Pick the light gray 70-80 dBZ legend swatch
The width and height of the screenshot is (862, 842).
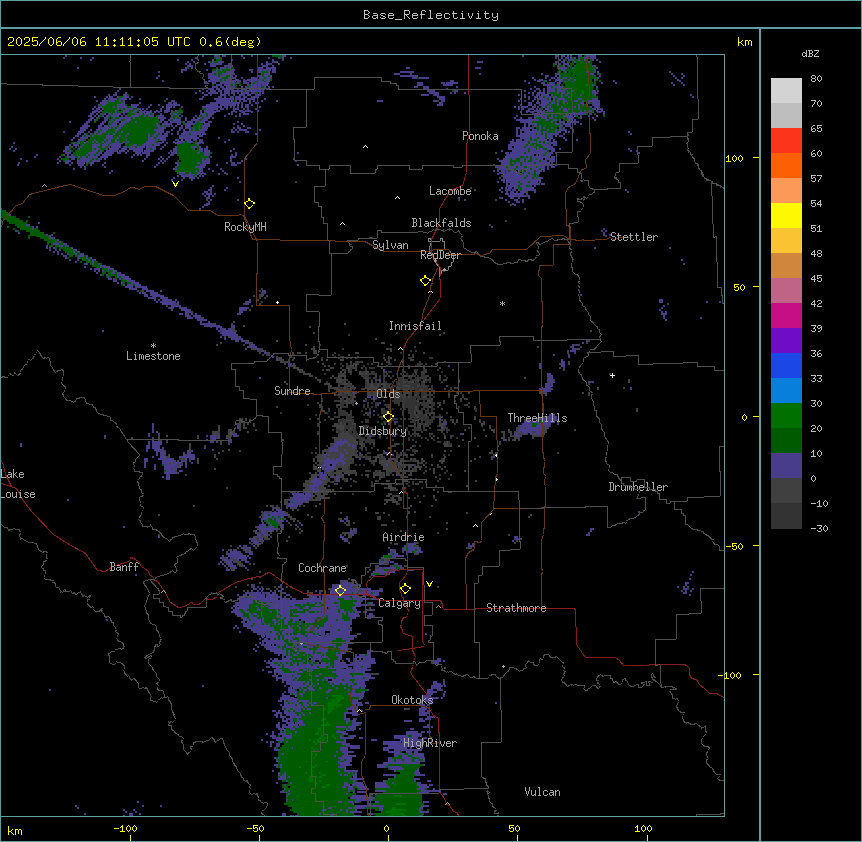tap(786, 91)
